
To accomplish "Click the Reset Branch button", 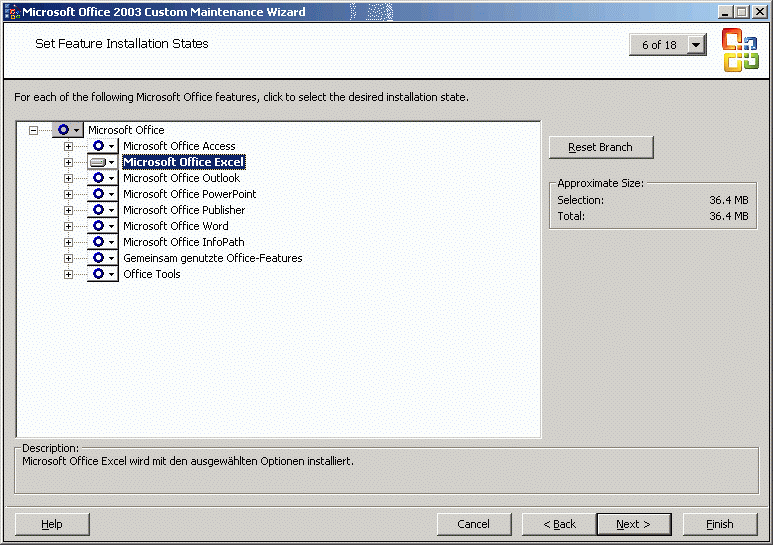I will click(x=601, y=147).
